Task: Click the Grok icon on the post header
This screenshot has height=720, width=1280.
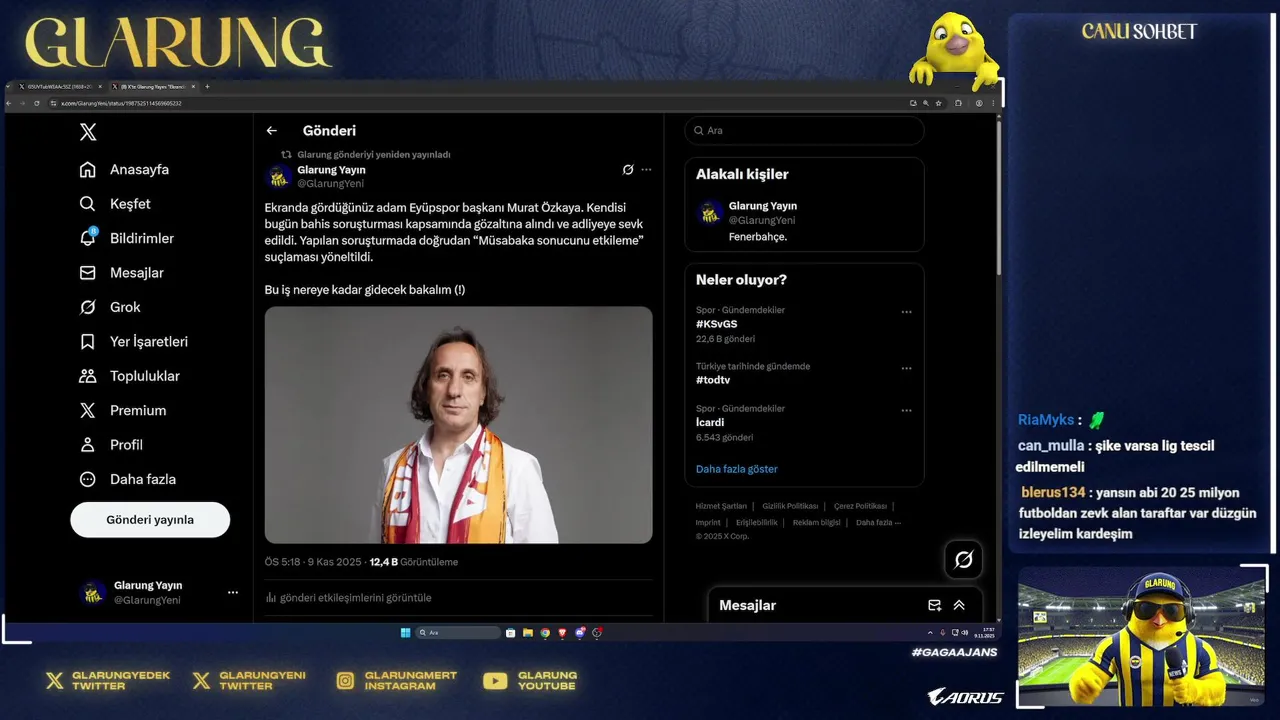Action: pos(628,170)
